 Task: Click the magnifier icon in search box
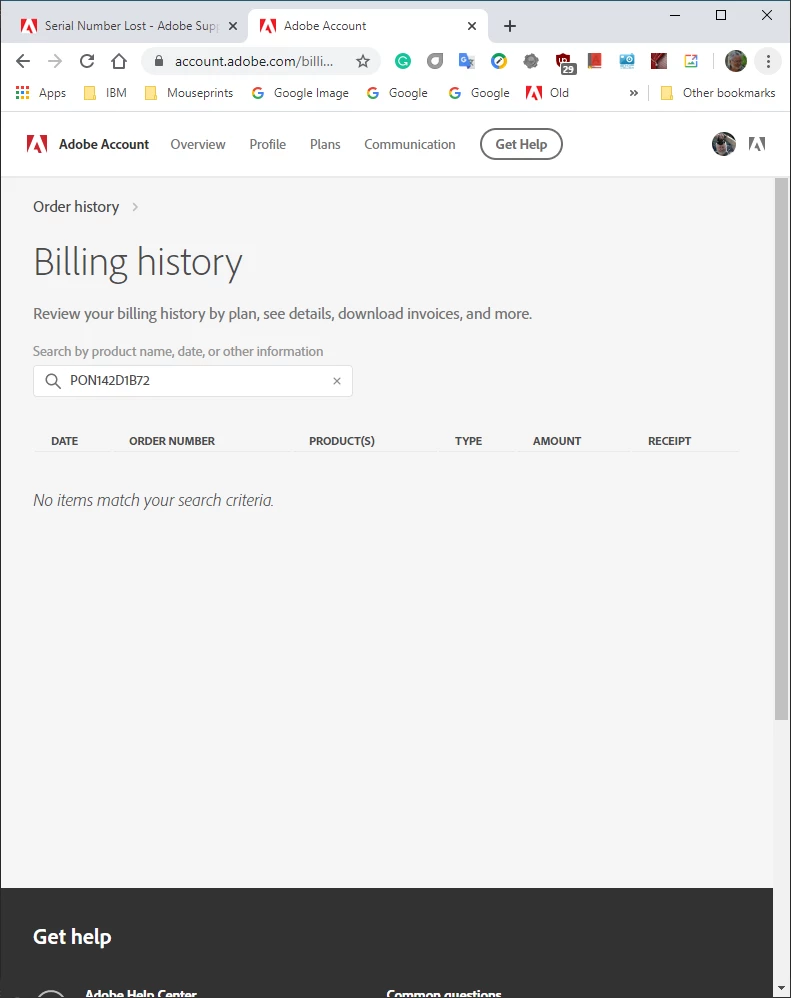click(53, 381)
